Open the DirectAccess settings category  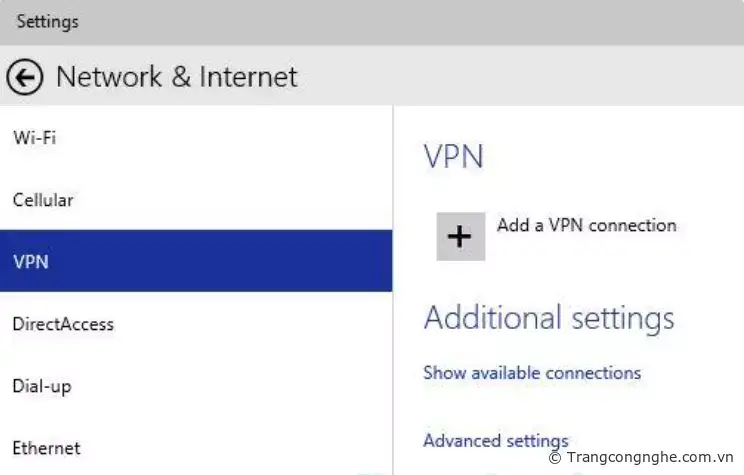click(x=63, y=324)
